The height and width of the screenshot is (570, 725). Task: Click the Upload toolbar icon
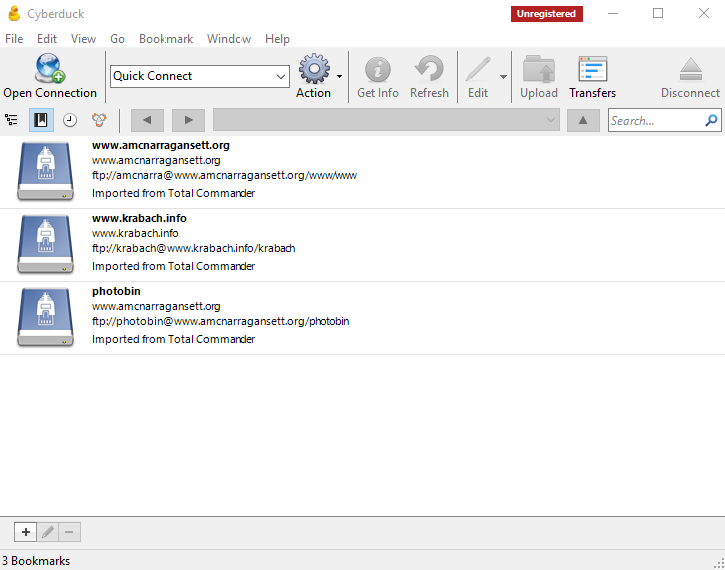coord(539,69)
